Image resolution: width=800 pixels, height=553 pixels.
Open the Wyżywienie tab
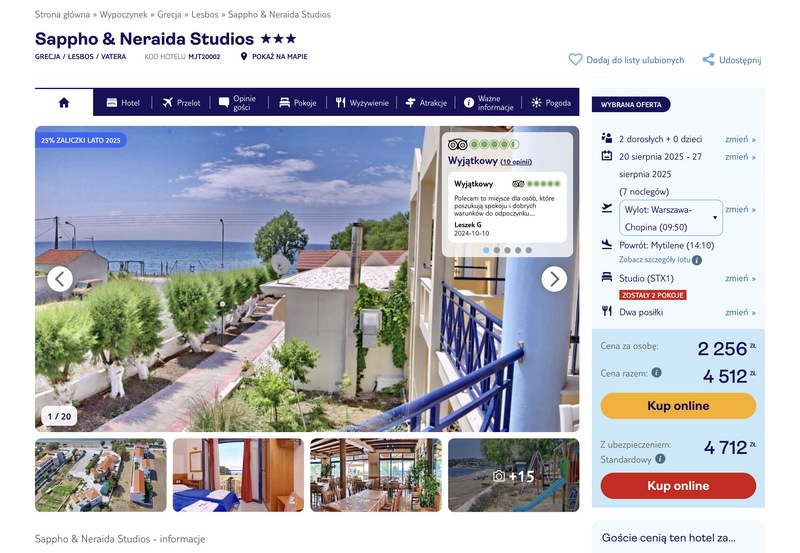pos(362,103)
